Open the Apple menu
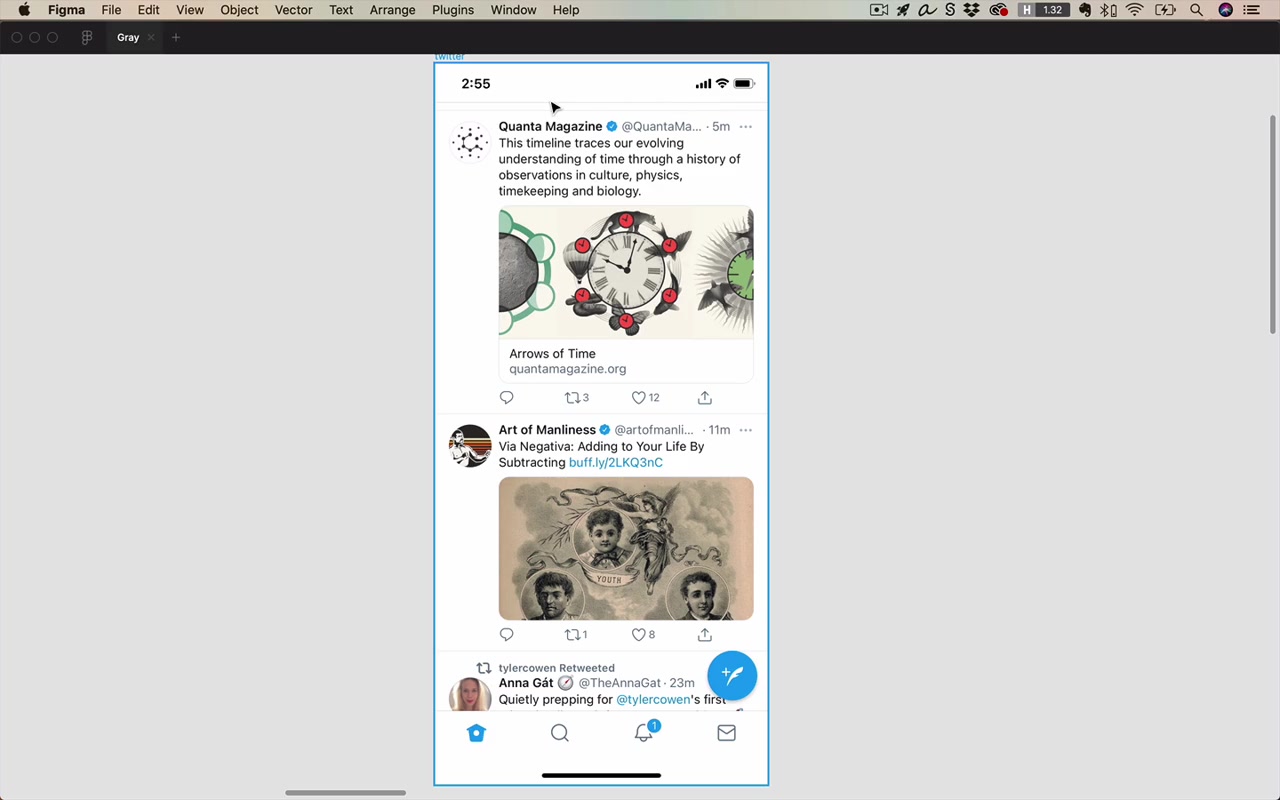1280x800 pixels. click(24, 10)
